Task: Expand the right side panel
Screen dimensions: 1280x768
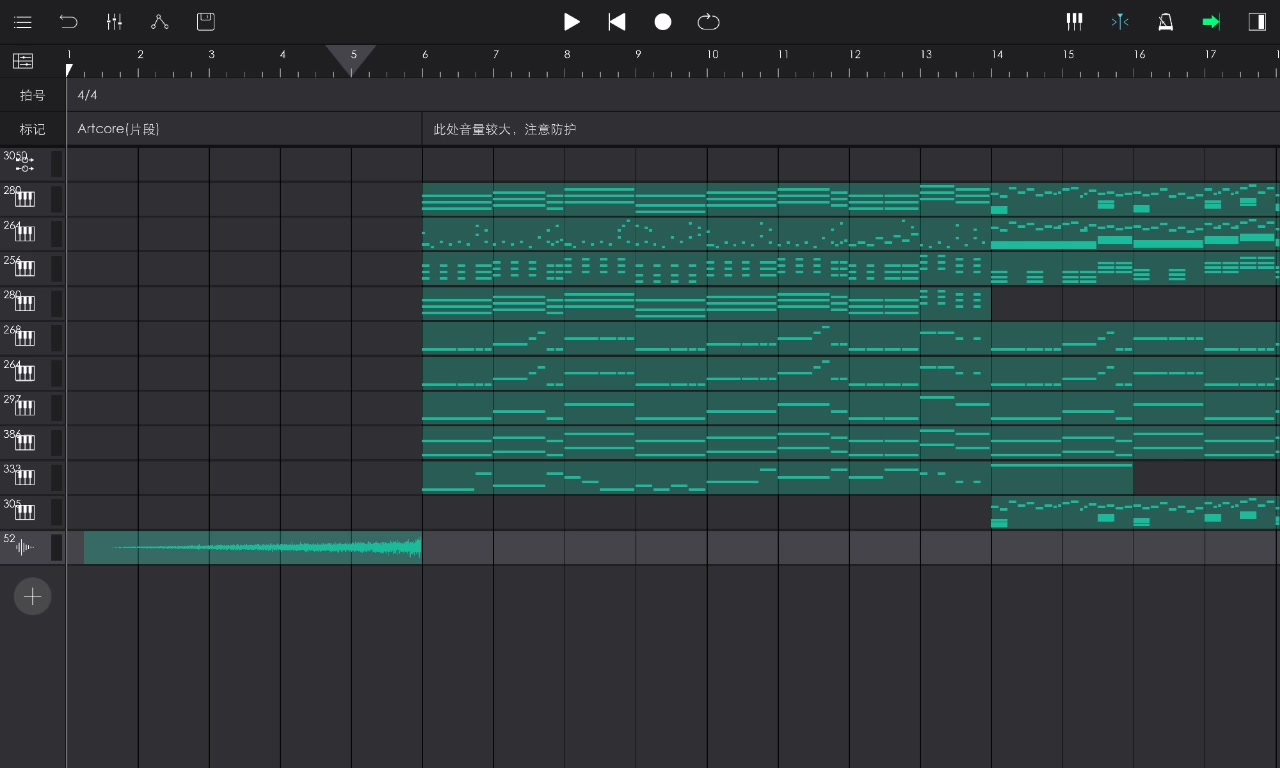Action: tap(1257, 22)
